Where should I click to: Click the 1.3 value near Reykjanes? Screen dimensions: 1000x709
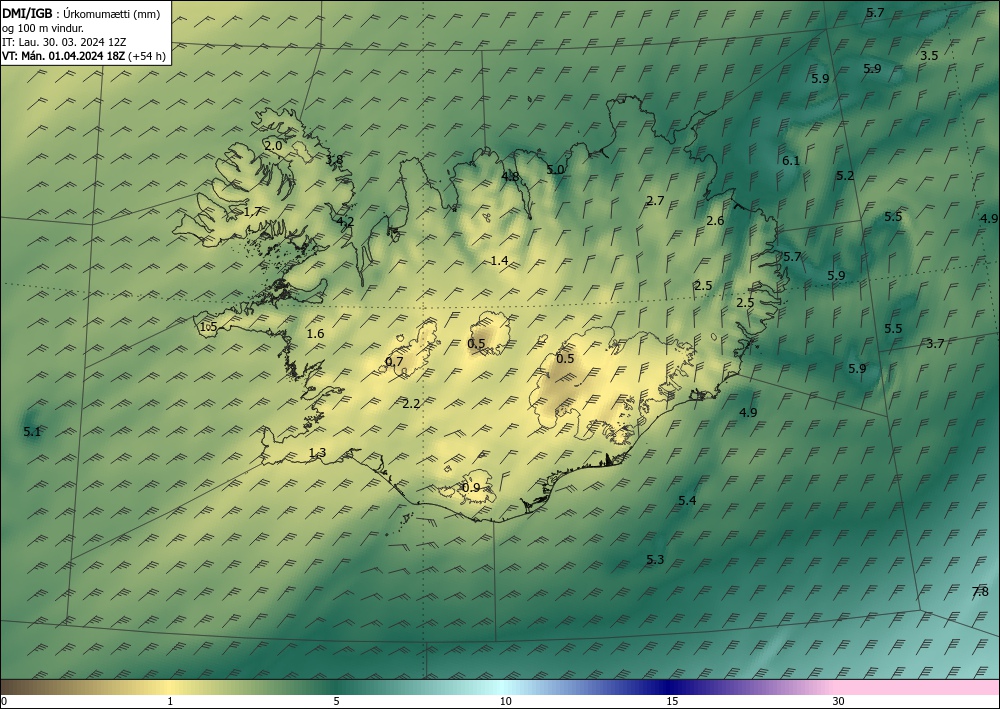pyautogui.click(x=317, y=453)
